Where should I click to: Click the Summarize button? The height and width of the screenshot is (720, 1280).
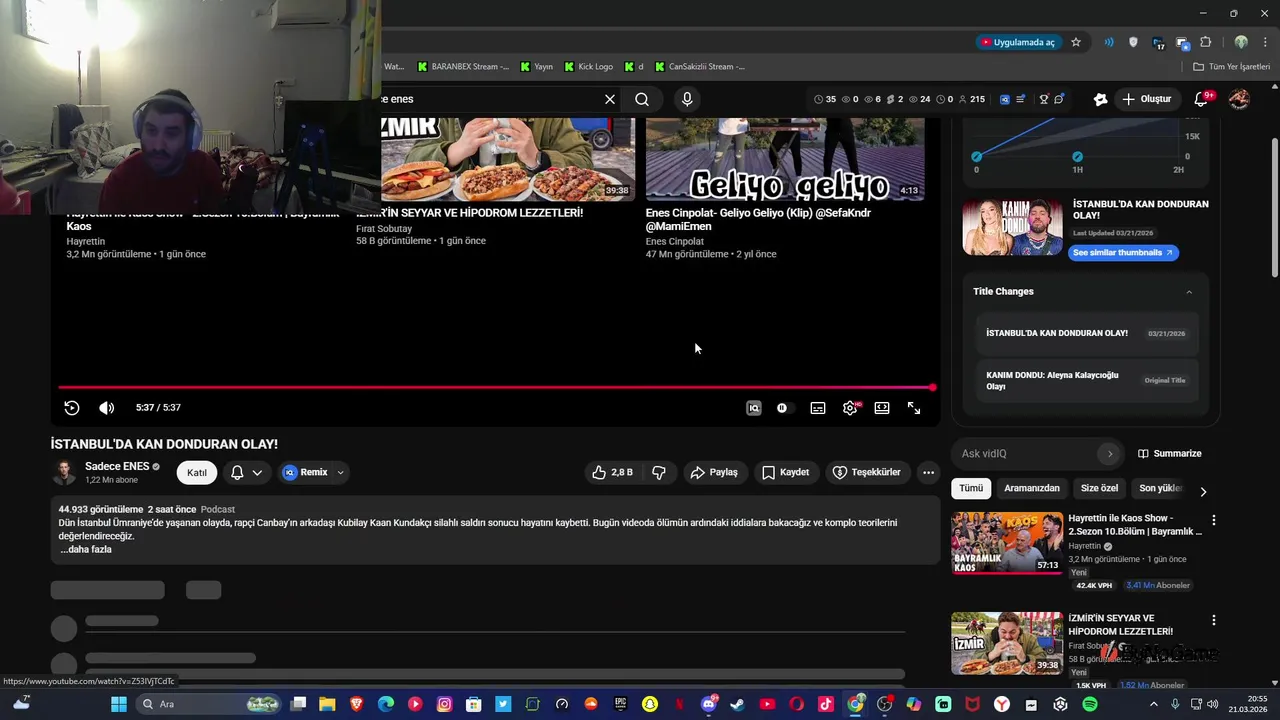[x=1169, y=454]
